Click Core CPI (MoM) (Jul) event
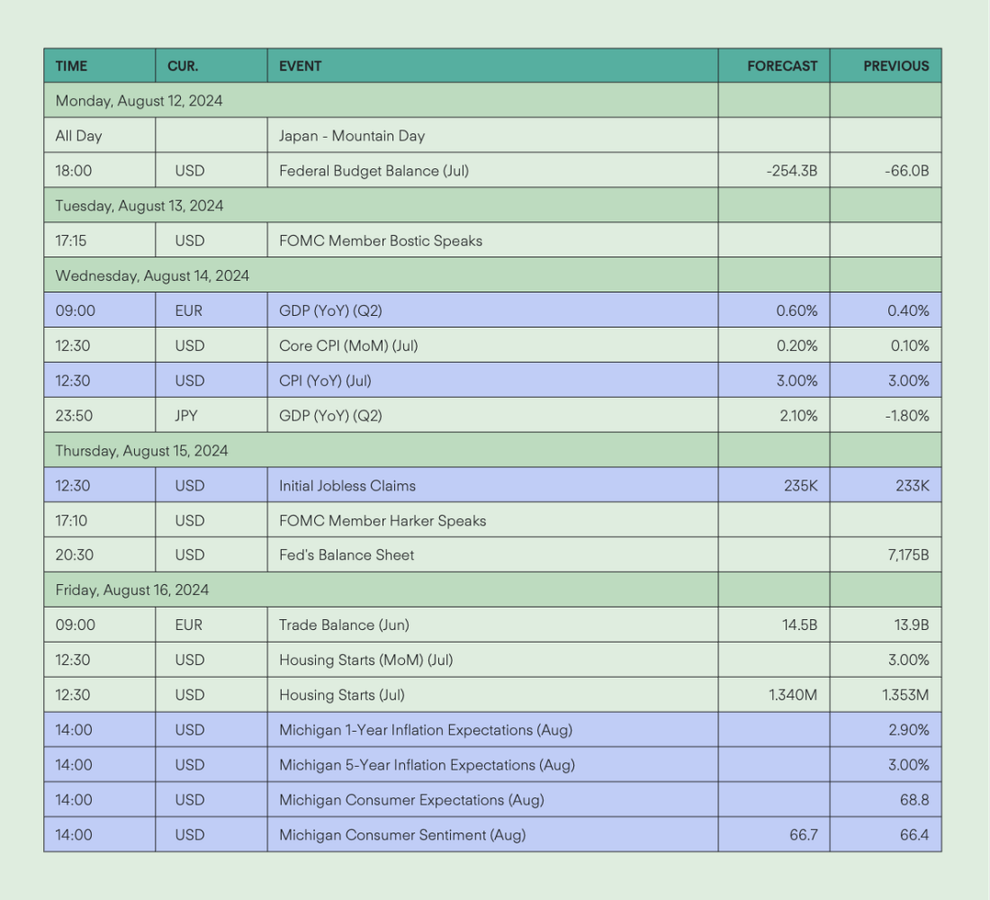990x900 pixels. coord(349,345)
